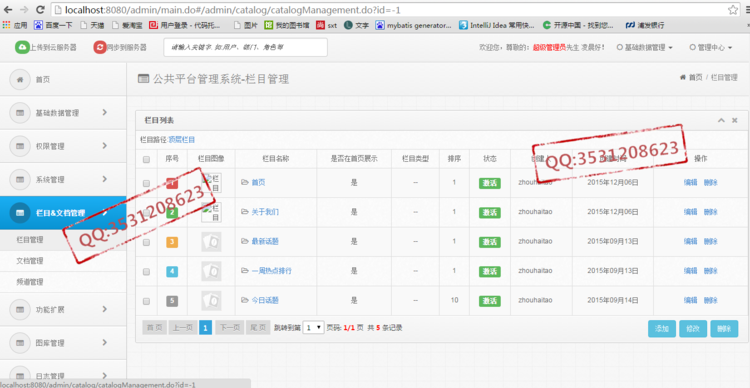Viewport: 750px width, 388px height.
Task: Close the 栏目列表 panel with X icon
Action: [x=735, y=121]
